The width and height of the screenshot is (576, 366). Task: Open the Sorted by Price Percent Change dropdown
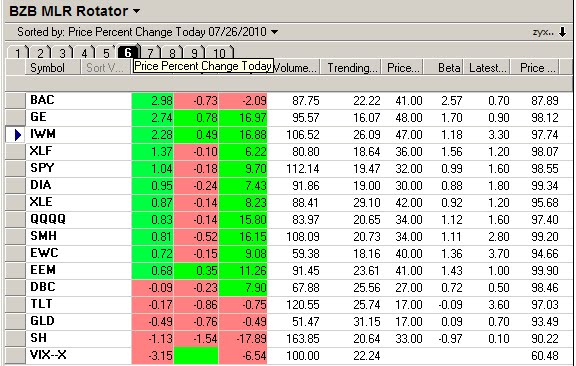[x=274, y=32]
